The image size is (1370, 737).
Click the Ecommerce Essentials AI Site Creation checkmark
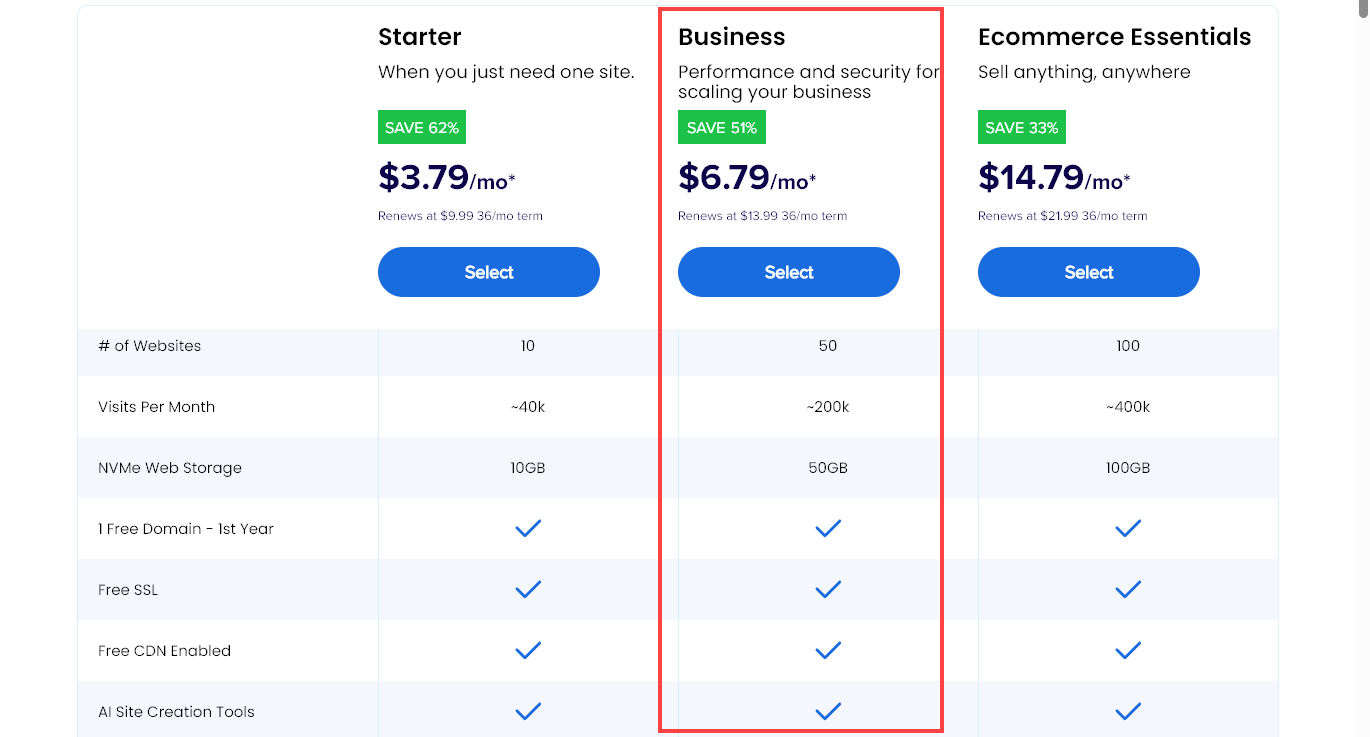1128,711
